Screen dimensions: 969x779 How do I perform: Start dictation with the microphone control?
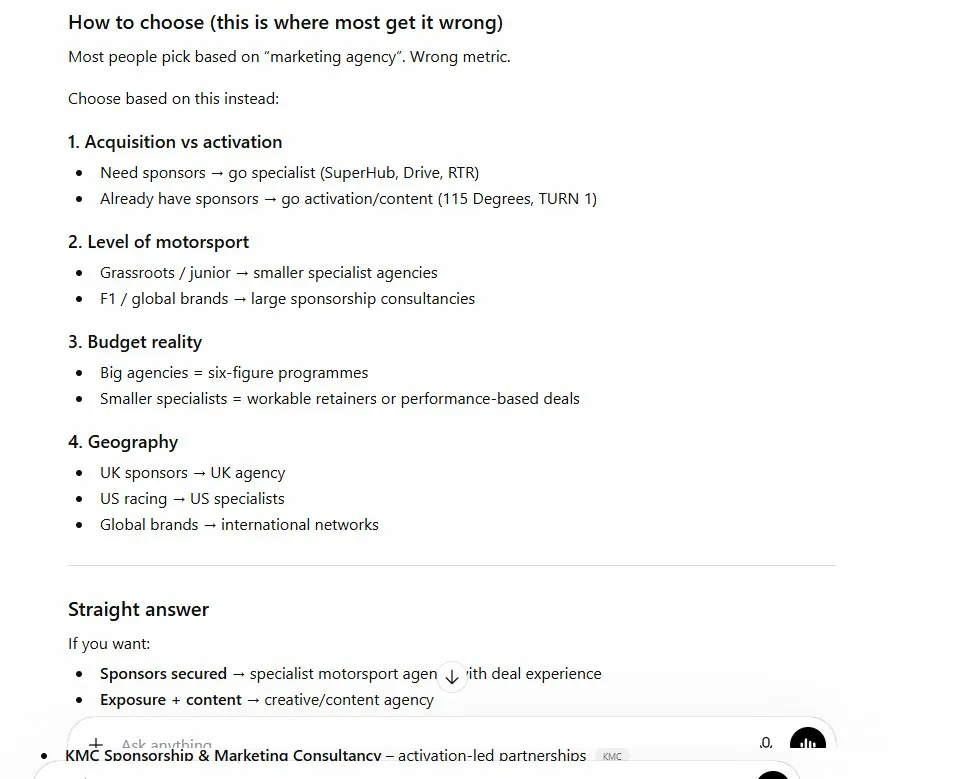pos(764,742)
